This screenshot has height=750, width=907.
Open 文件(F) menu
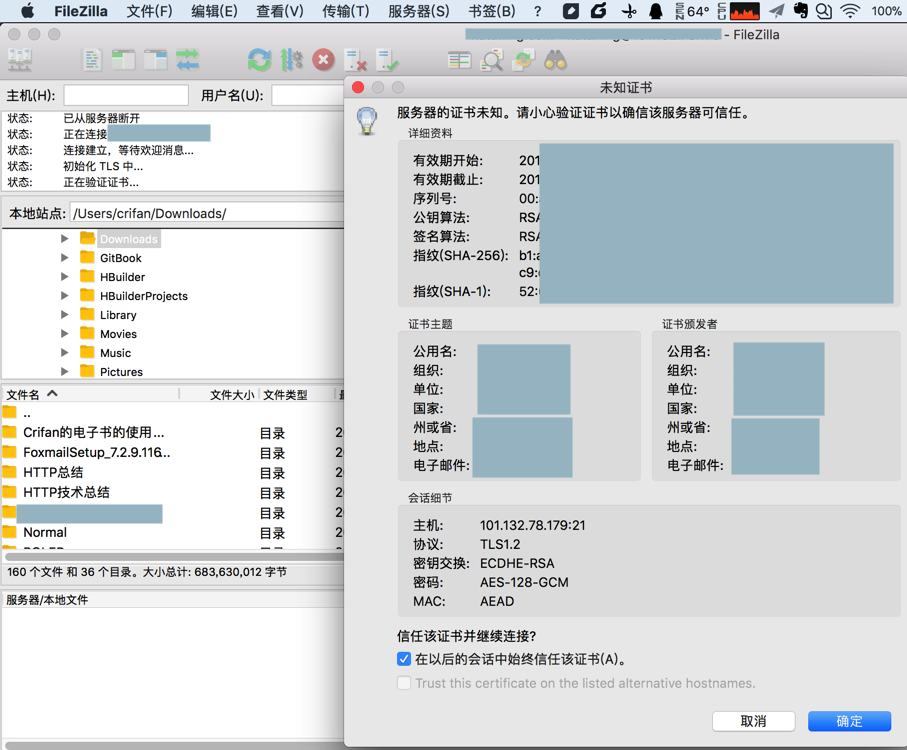click(149, 11)
